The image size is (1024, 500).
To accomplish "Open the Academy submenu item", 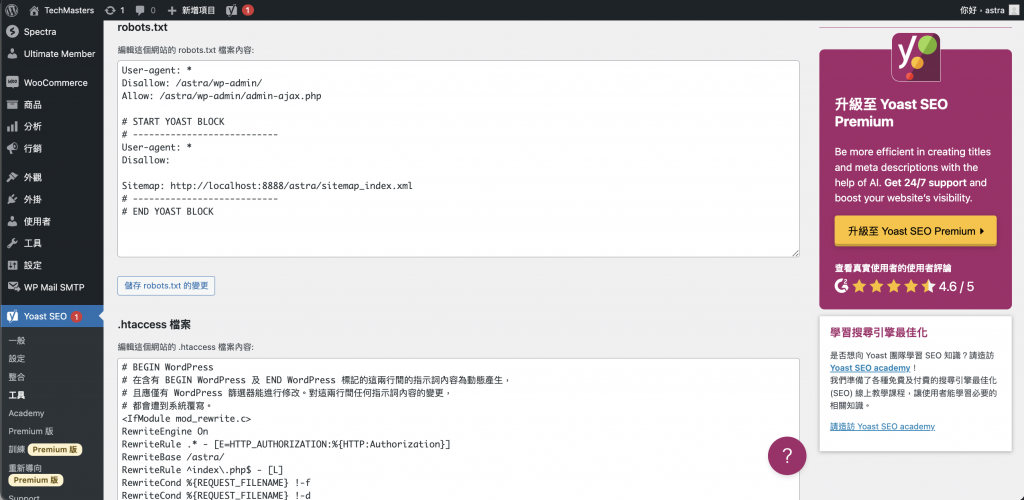I will (26, 413).
